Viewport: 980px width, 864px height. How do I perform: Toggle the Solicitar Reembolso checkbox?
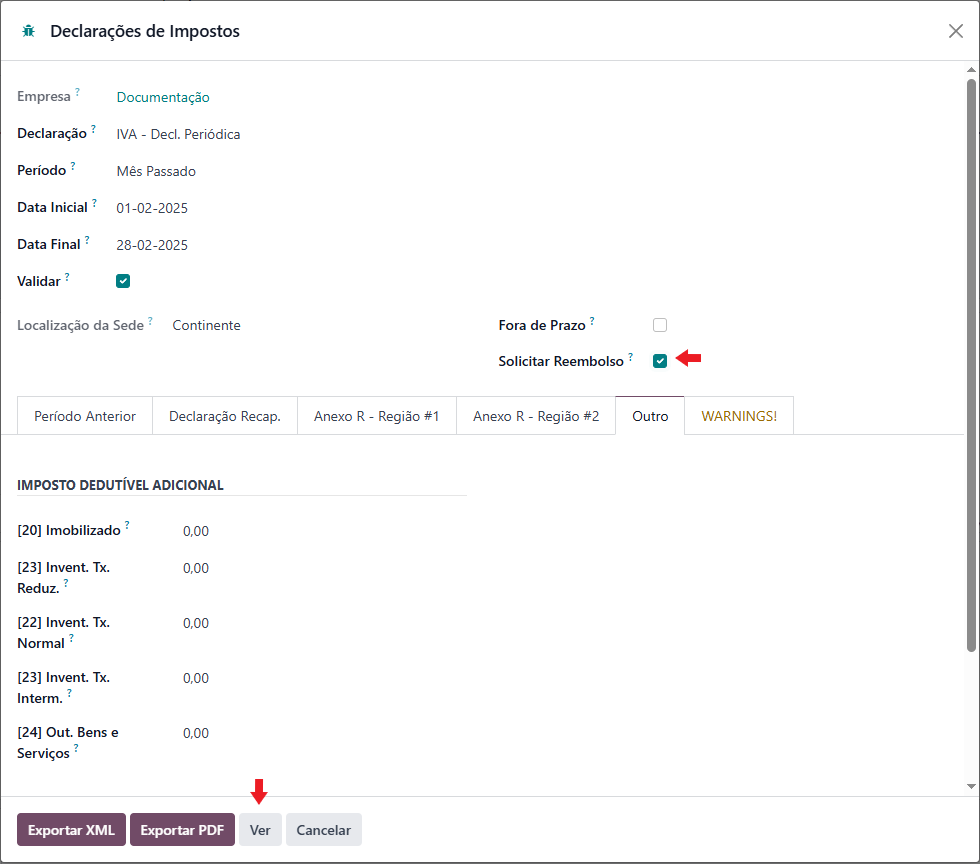tap(659, 361)
